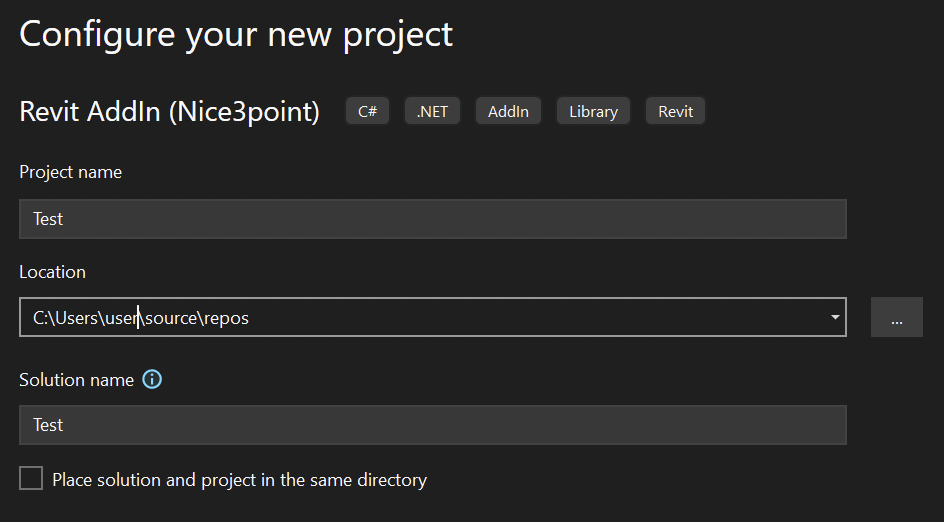Click the 'Location' label
This screenshot has width=944, height=522.
tap(52, 272)
